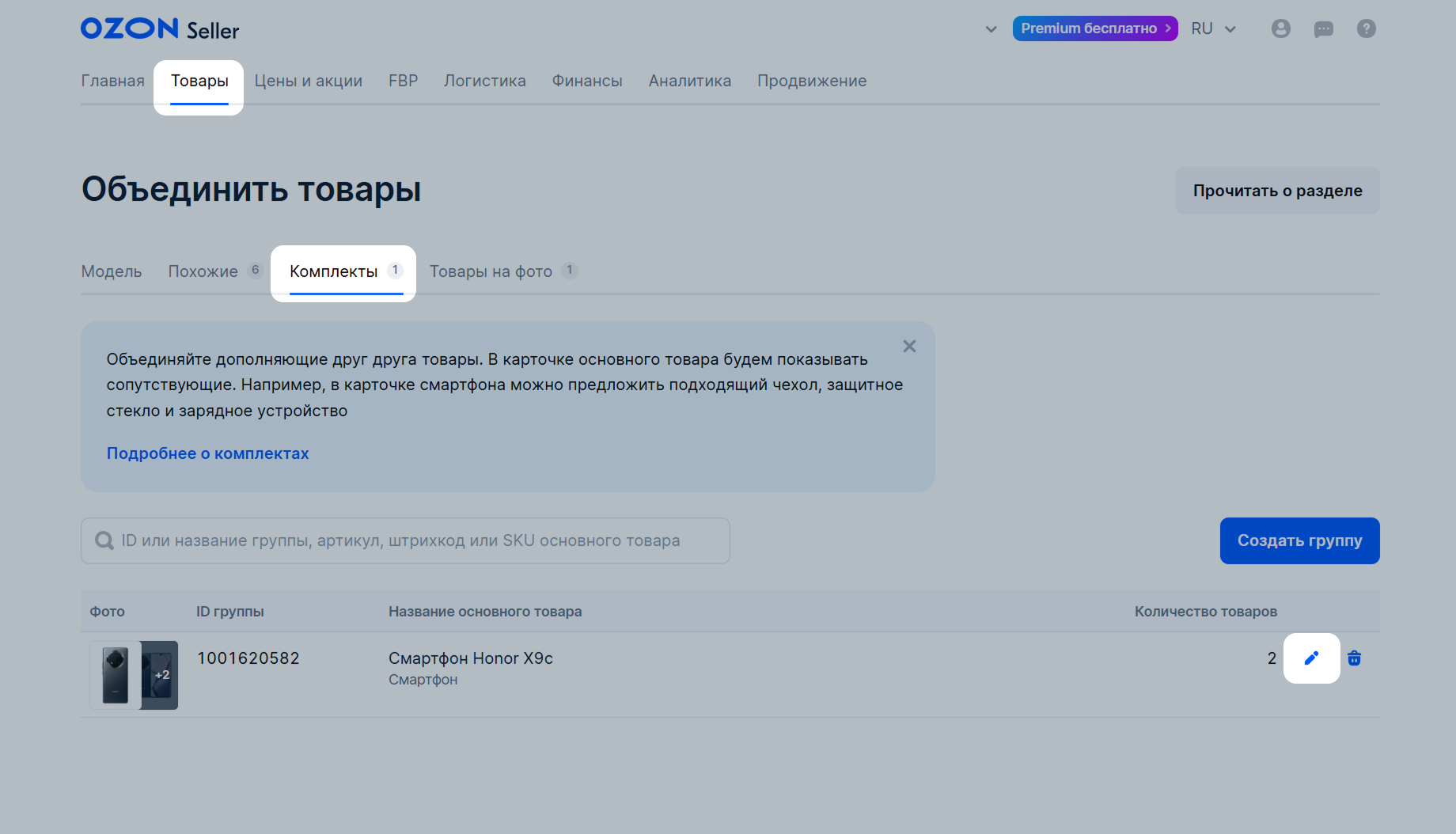This screenshot has width=1456, height=834.
Task: Click the ID группы column header
Action: click(x=230, y=612)
